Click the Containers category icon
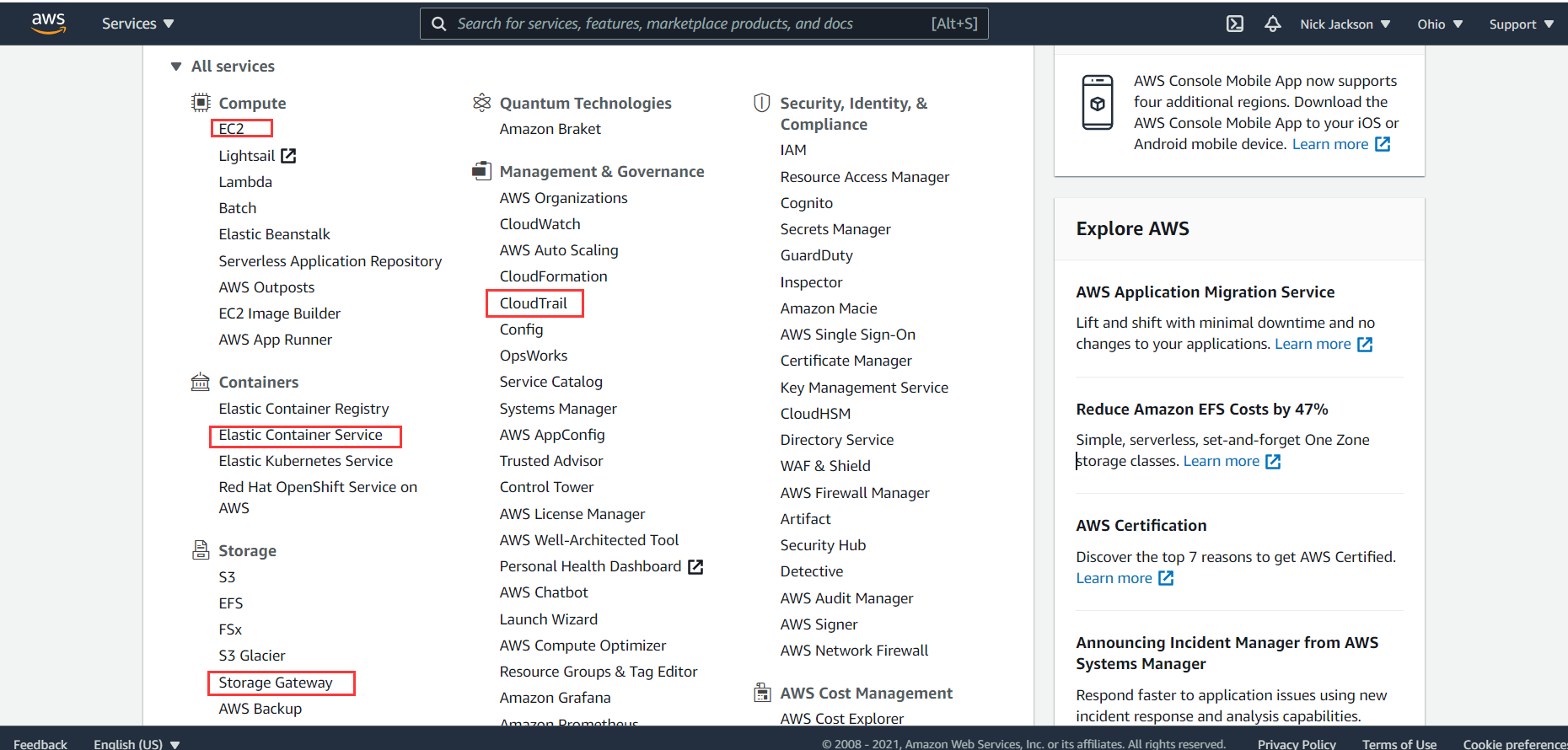 201,382
